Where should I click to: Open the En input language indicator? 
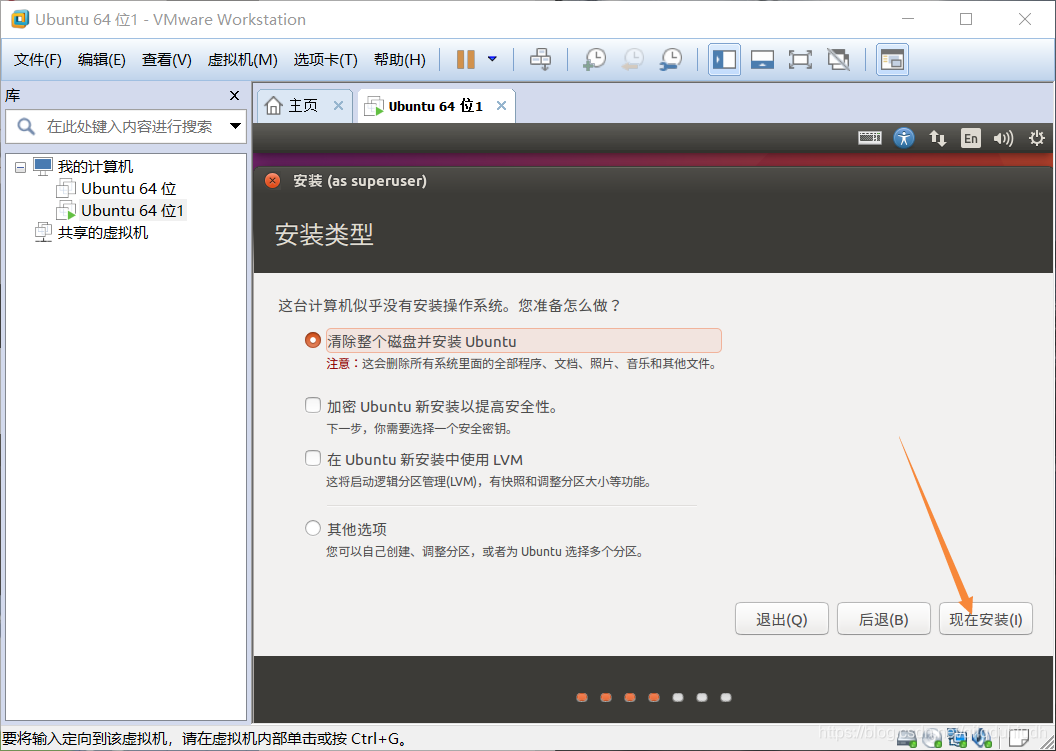pyautogui.click(x=970, y=138)
